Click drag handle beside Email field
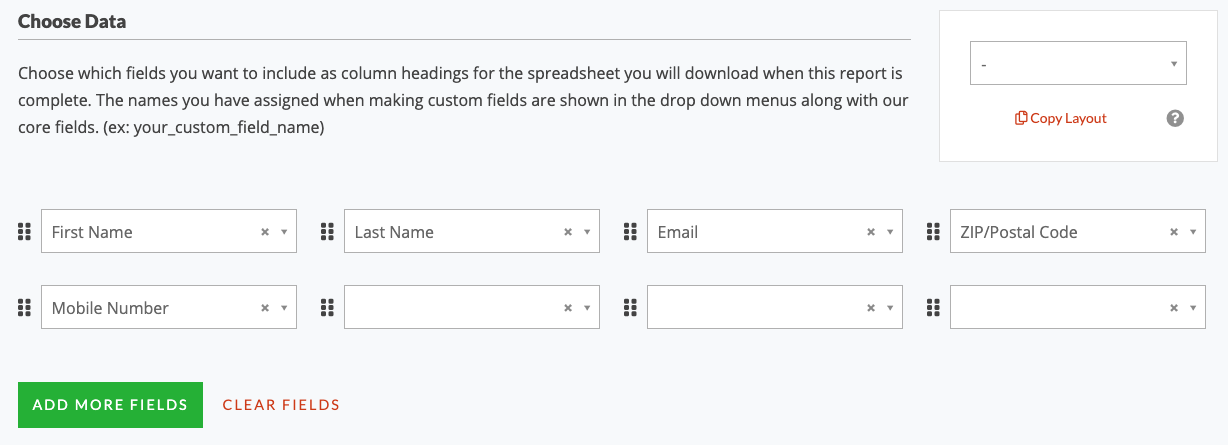The height and width of the screenshot is (445, 1228). 630,232
